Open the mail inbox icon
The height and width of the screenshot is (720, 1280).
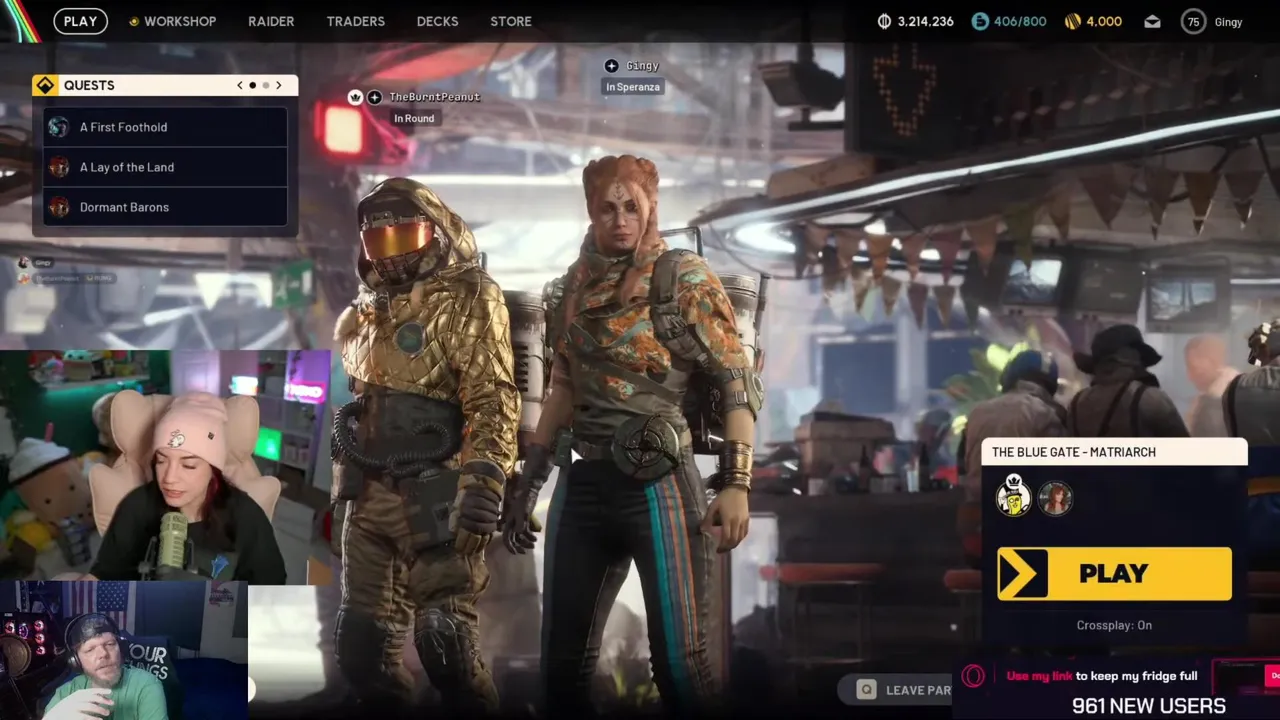click(x=1152, y=21)
